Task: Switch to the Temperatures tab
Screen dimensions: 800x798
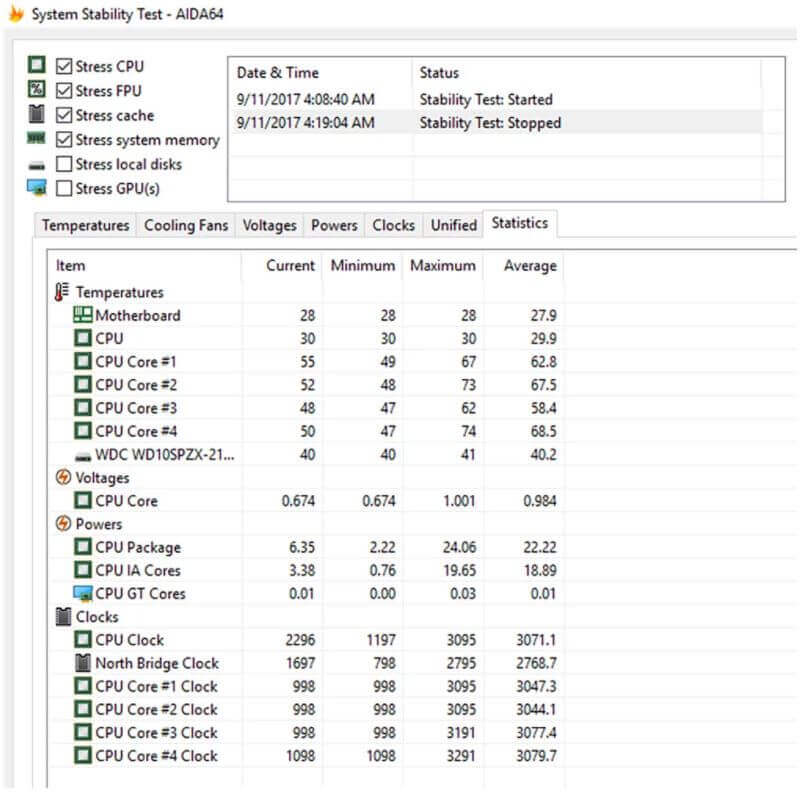Action: coord(85,226)
